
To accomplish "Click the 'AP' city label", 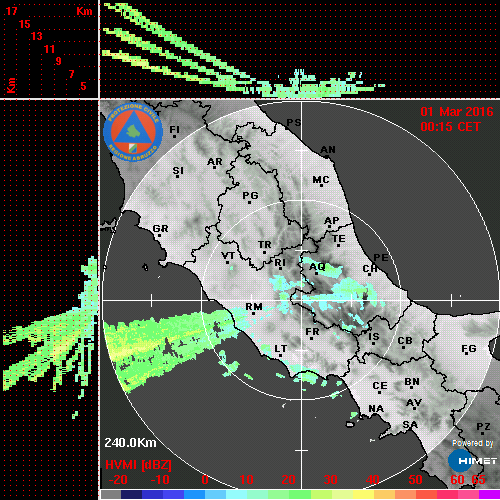I will [332, 221].
